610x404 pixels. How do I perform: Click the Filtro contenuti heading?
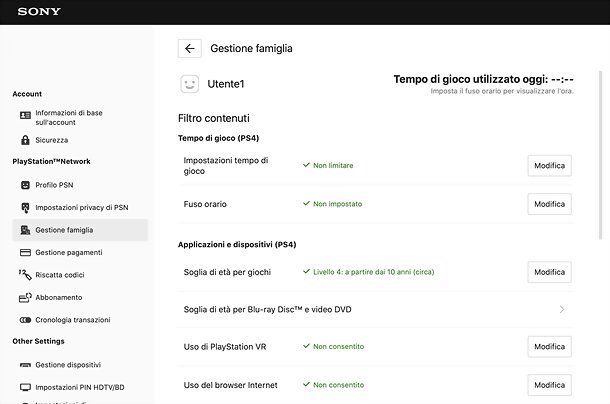click(214, 118)
